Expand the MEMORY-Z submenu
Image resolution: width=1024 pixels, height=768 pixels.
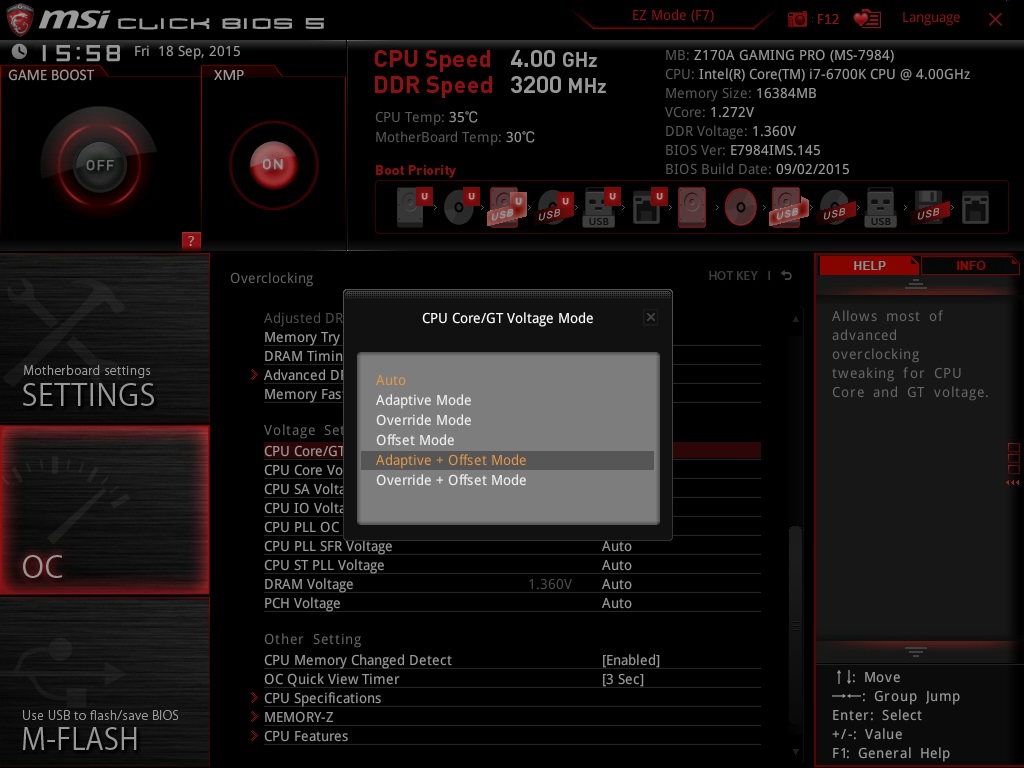pyautogui.click(x=298, y=717)
